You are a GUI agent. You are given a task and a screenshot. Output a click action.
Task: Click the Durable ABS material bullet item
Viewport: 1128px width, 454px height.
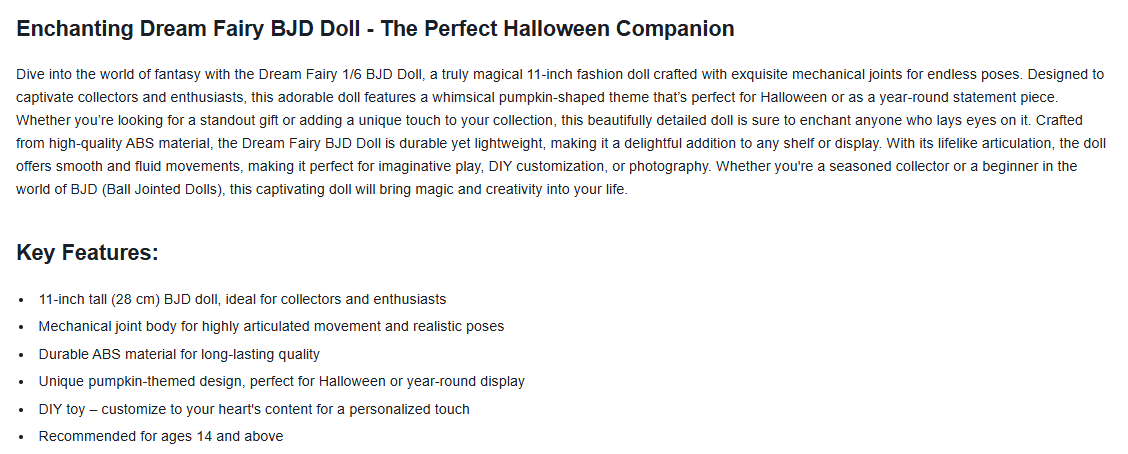click(179, 354)
